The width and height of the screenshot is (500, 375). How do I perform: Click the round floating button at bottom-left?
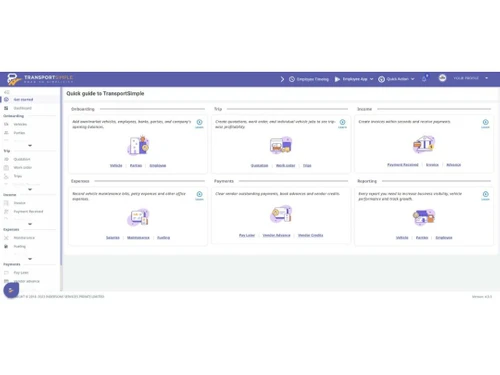pos(11,290)
